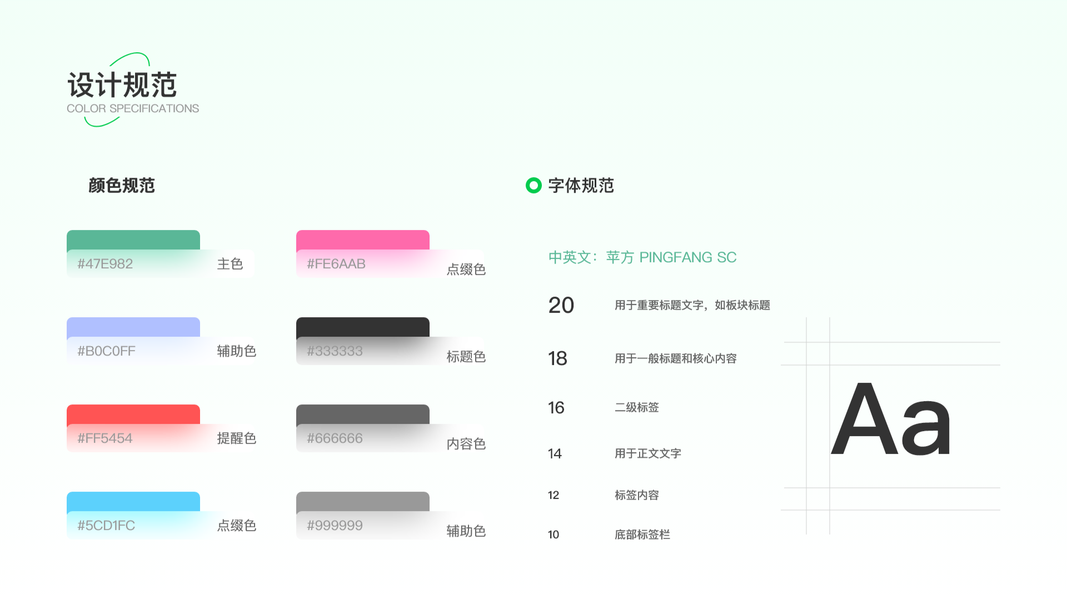
Task: Click the 用于正文文字 description
Action: [647, 453]
